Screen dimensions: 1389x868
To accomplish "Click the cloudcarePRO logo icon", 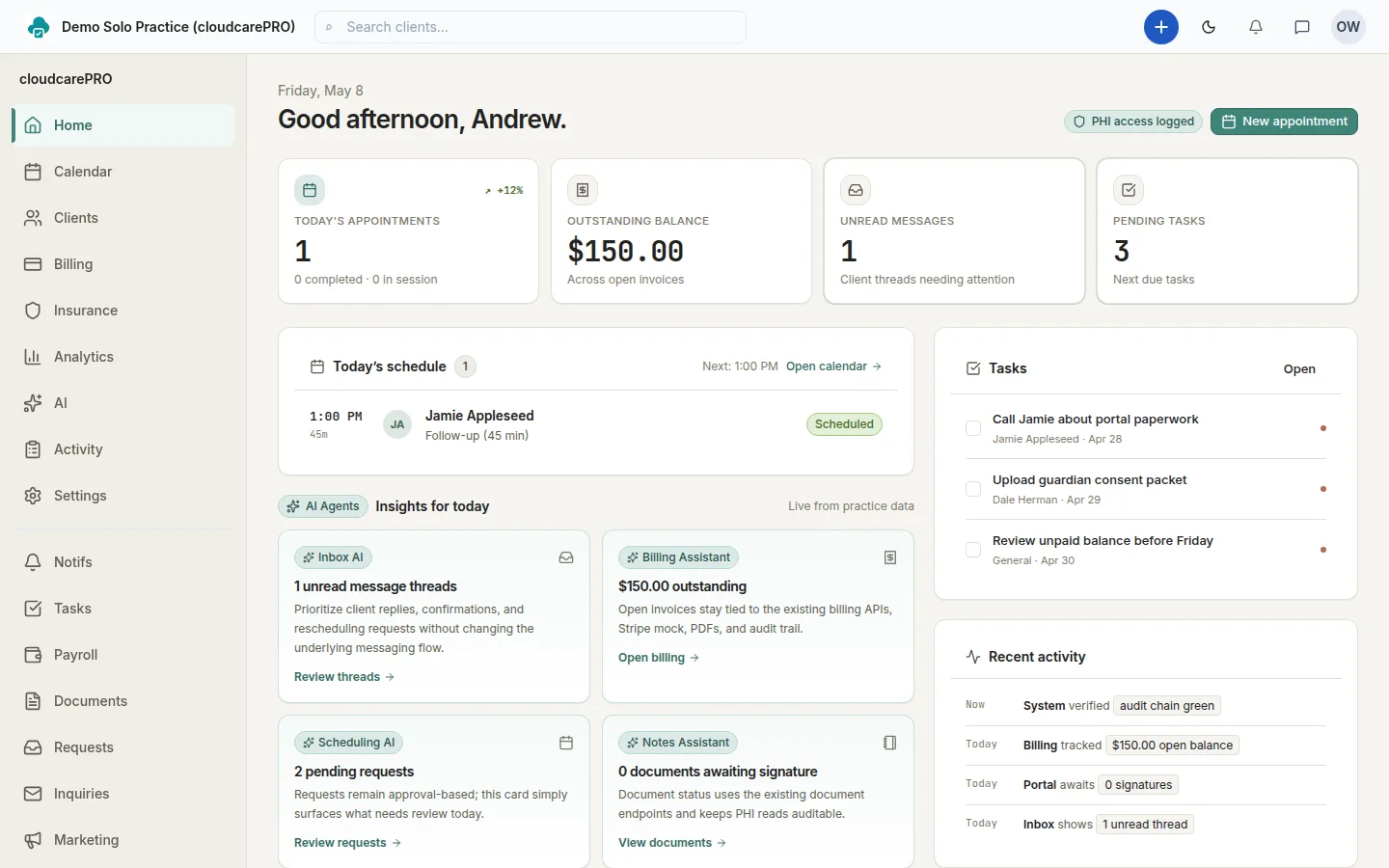I will point(39,27).
